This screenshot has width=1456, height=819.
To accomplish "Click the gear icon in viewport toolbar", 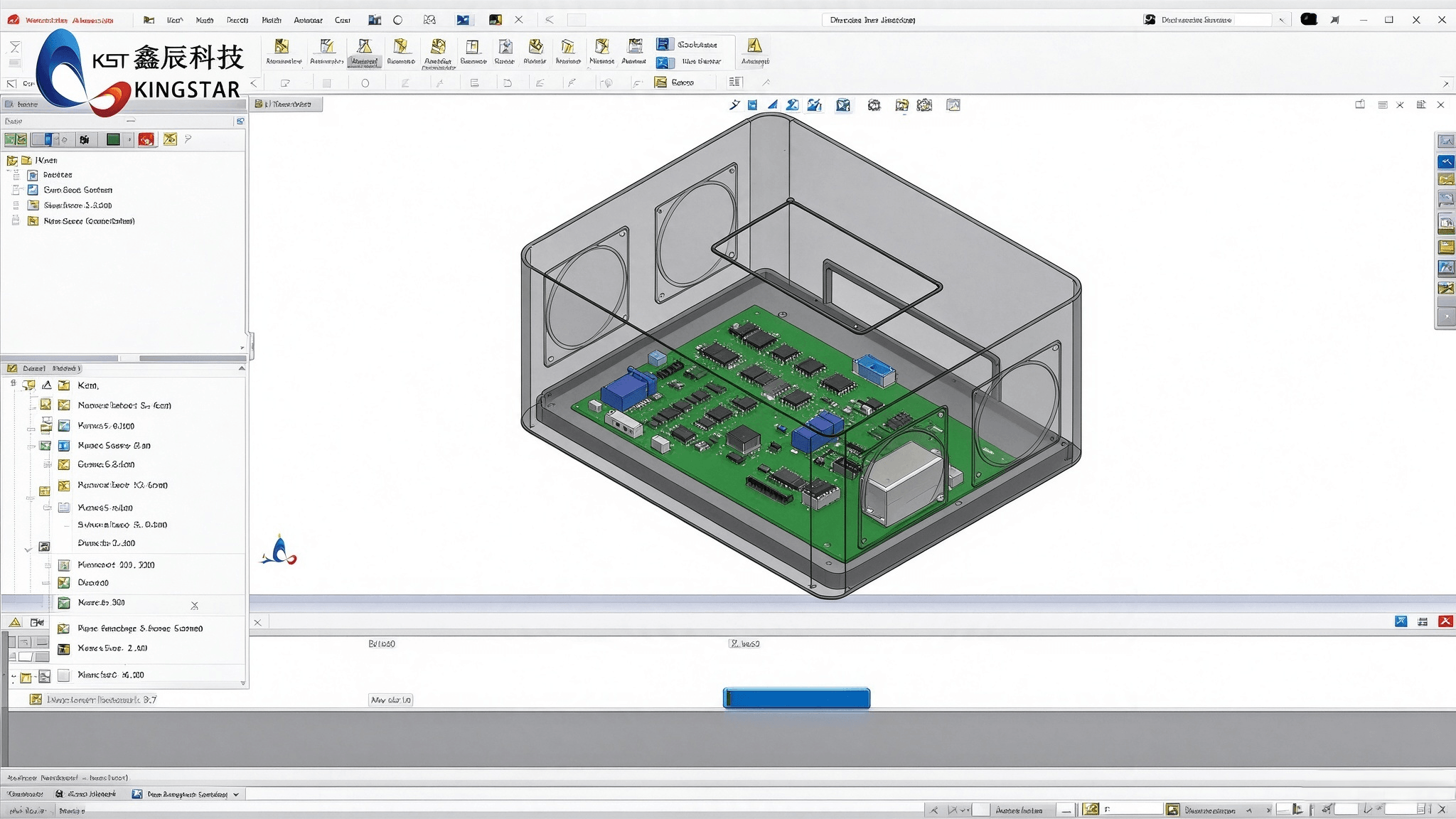I will tap(874, 105).
